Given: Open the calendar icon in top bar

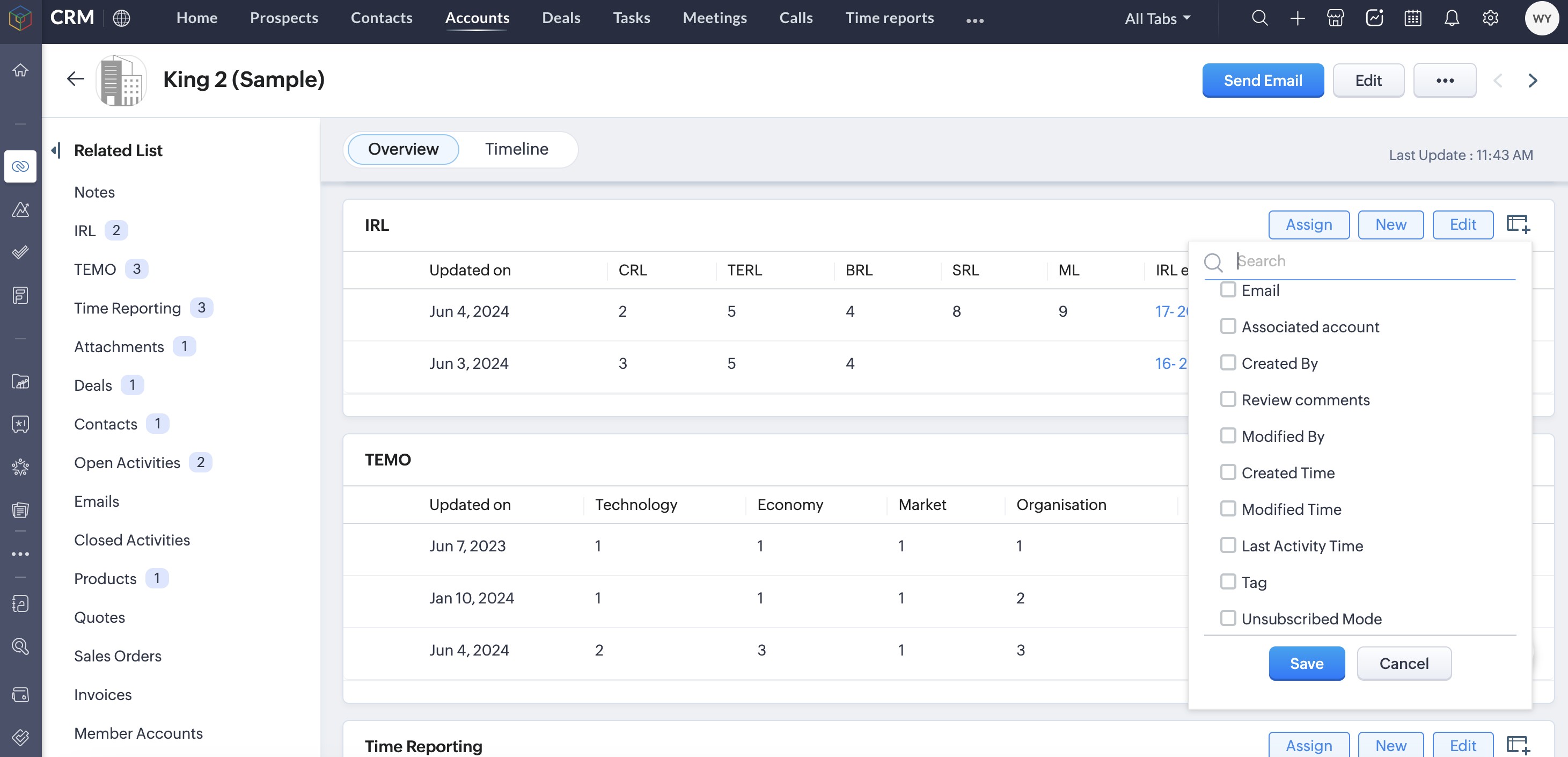Looking at the screenshot, I should point(1413,18).
